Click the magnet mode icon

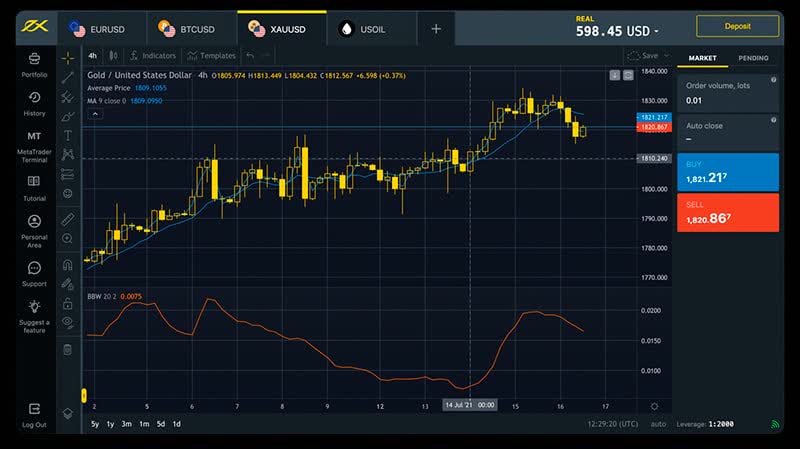68,265
